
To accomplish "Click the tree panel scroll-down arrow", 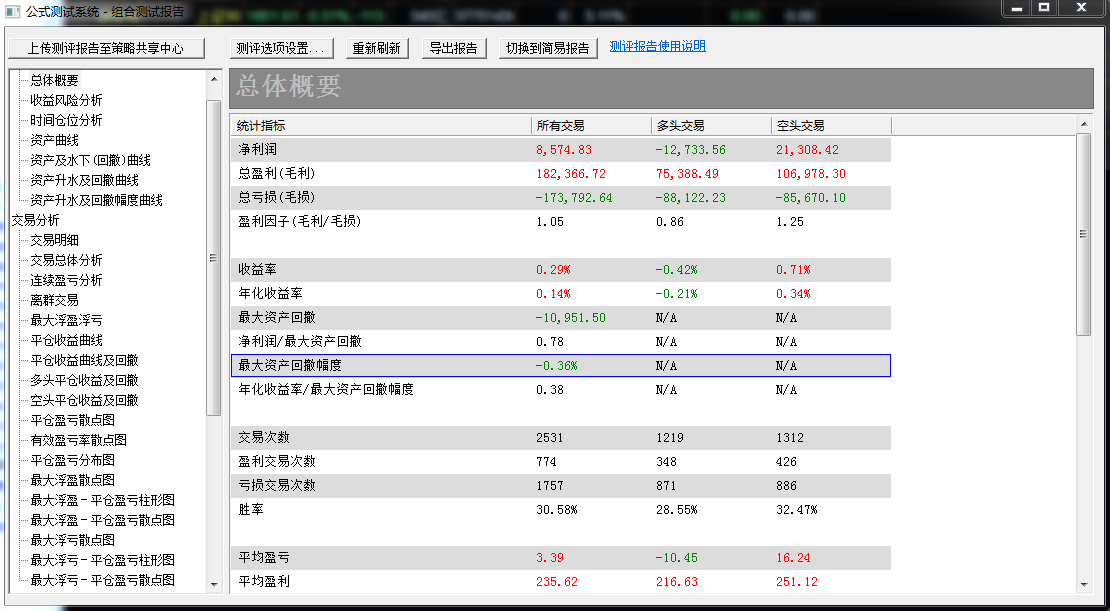I will pyautogui.click(x=213, y=583).
